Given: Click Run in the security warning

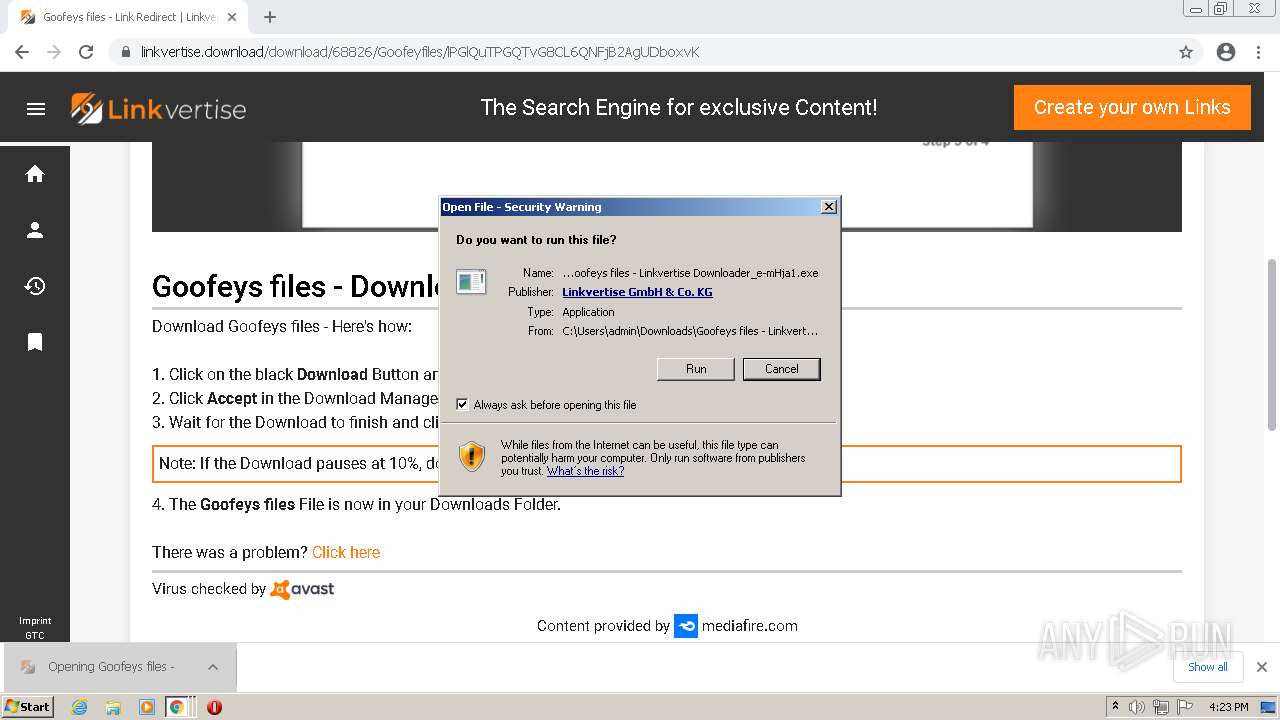Looking at the screenshot, I should [696, 369].
